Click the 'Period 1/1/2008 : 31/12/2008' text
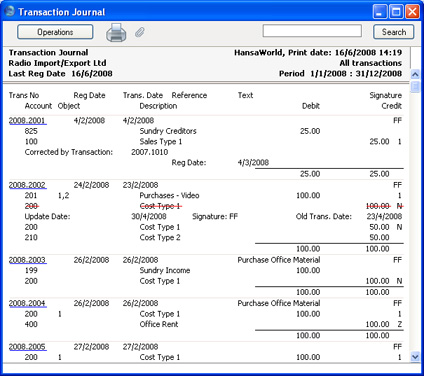 point(340,74)
